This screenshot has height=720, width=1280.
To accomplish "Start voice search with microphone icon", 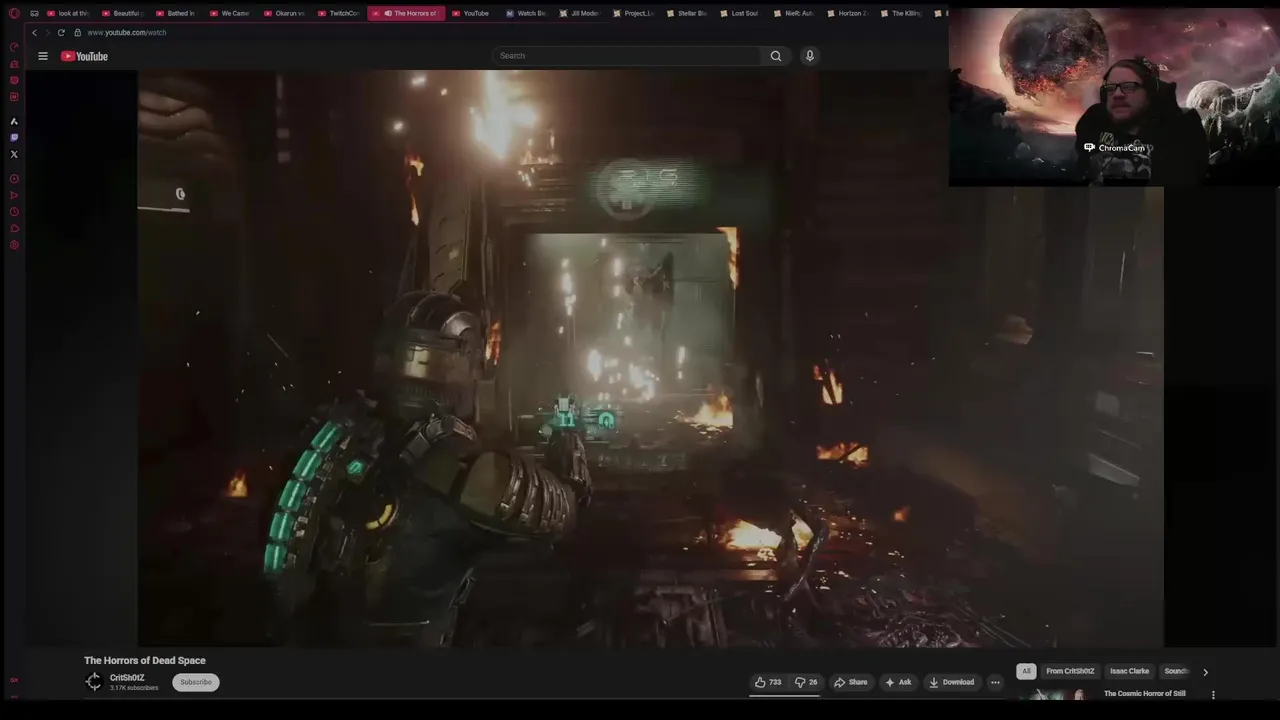I will coord(810,56).
